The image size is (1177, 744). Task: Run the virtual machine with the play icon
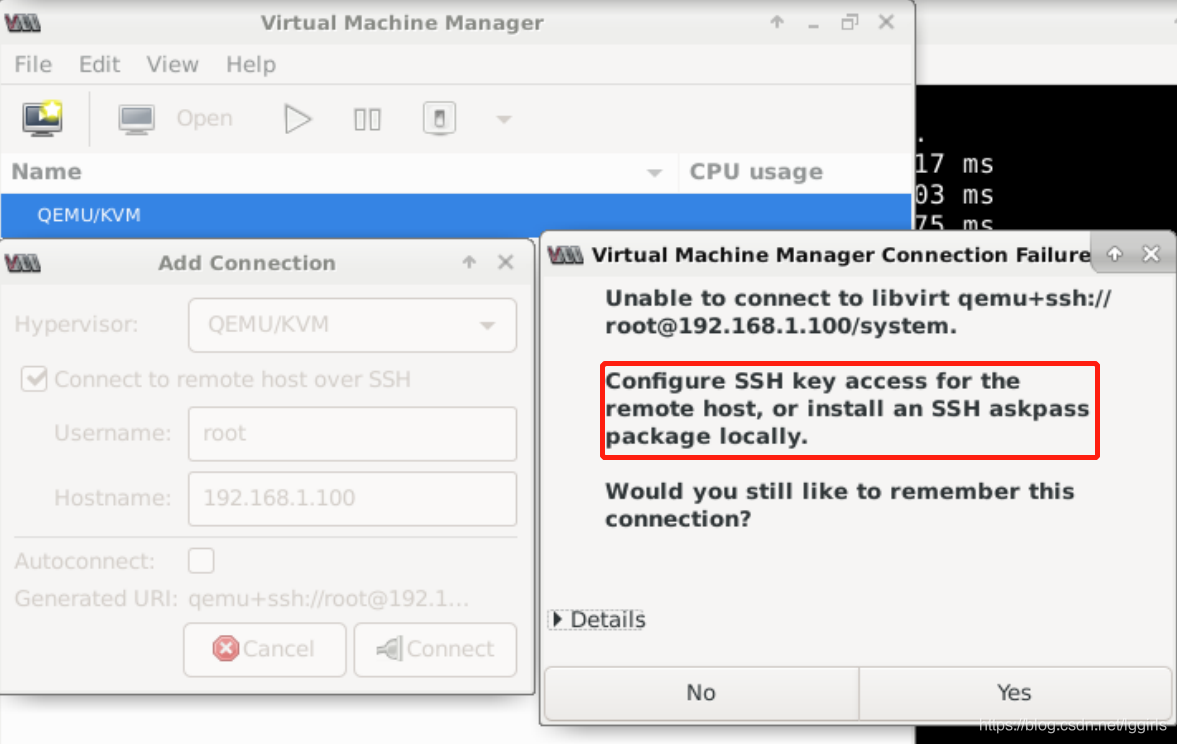click(297, 118)
